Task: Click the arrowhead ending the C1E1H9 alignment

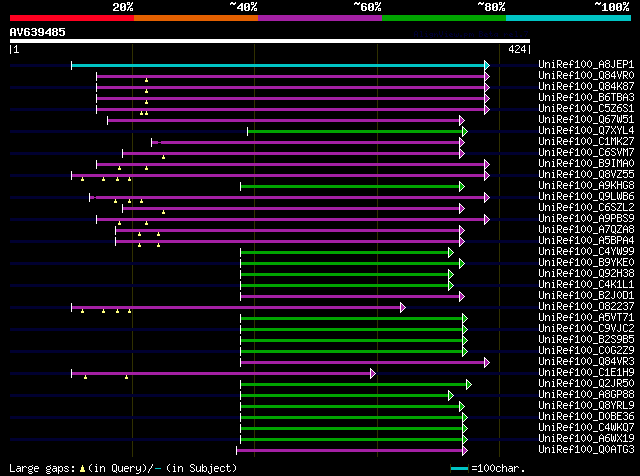Action: [373, 374]
